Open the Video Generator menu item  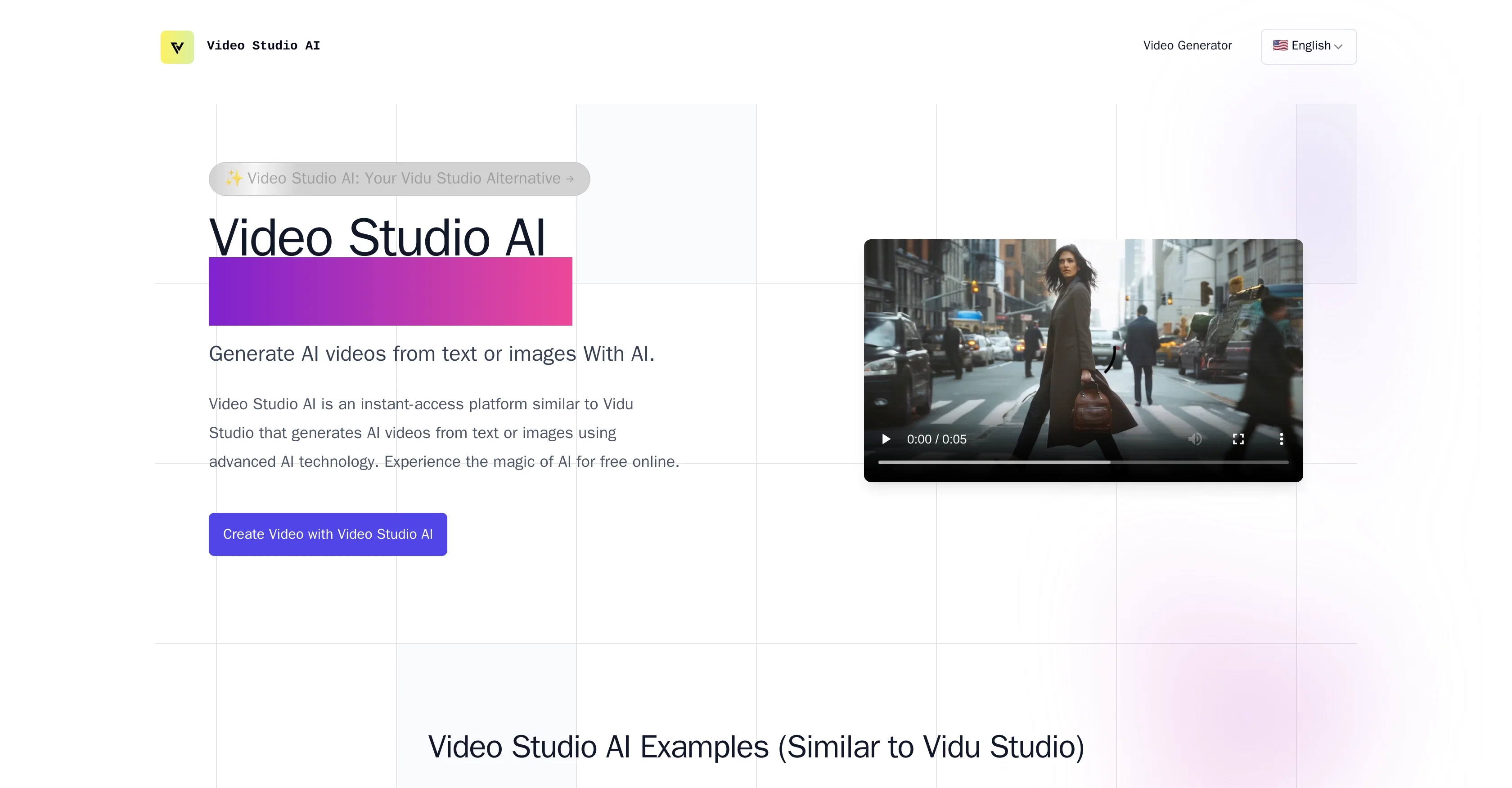tap(1187, 46)
